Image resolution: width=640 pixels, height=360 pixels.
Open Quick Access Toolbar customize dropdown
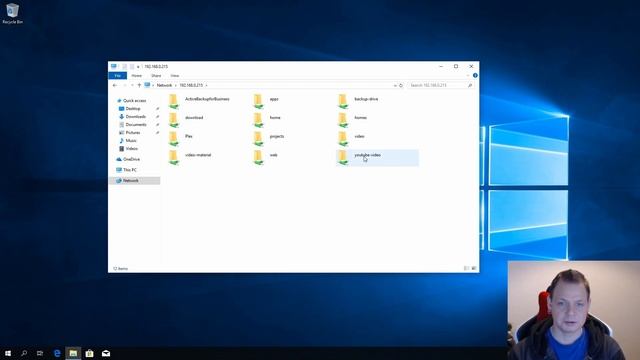point(138,67)
